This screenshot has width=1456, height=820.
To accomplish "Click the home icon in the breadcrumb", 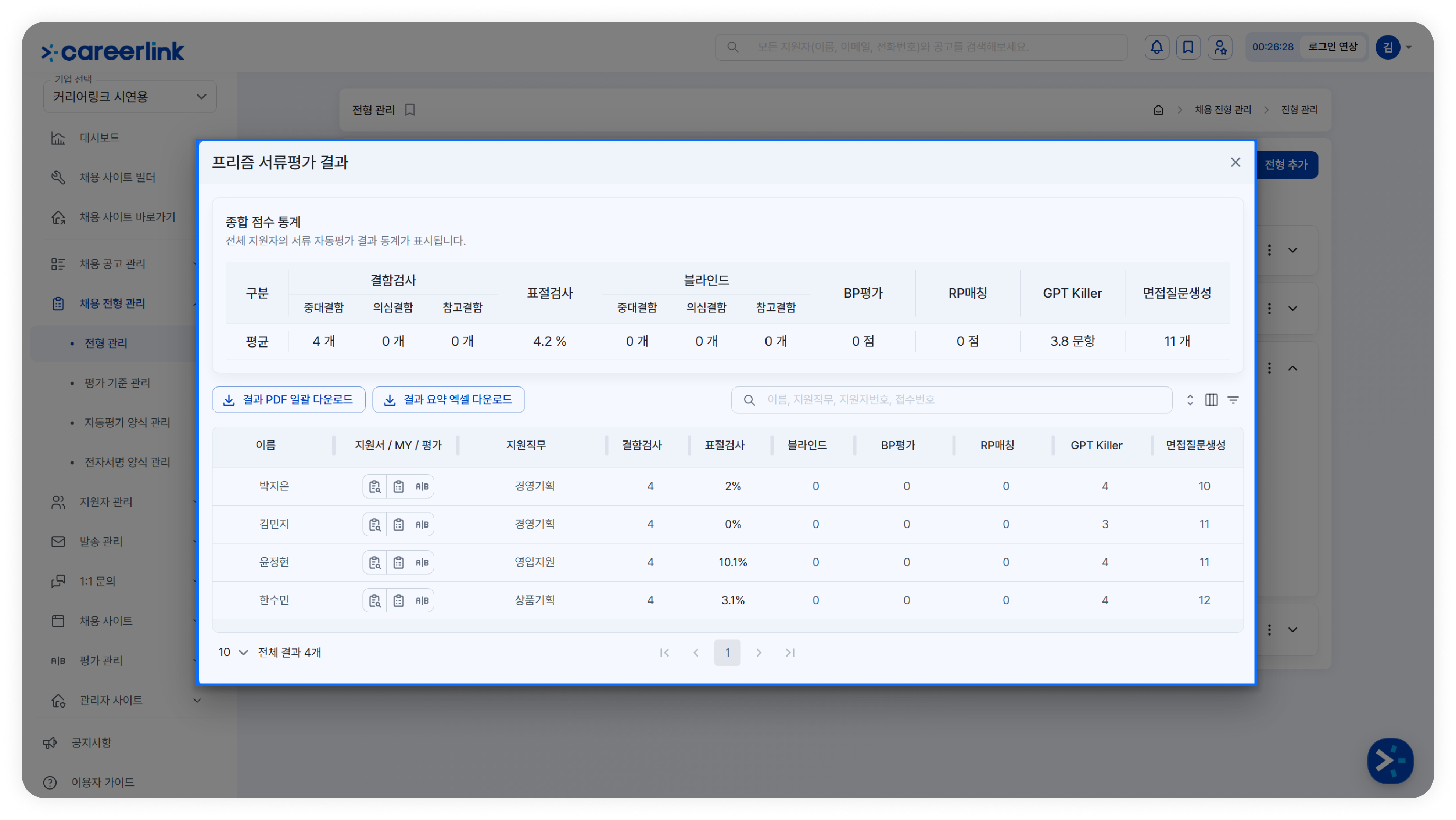I will click(x=1158, y=109).
